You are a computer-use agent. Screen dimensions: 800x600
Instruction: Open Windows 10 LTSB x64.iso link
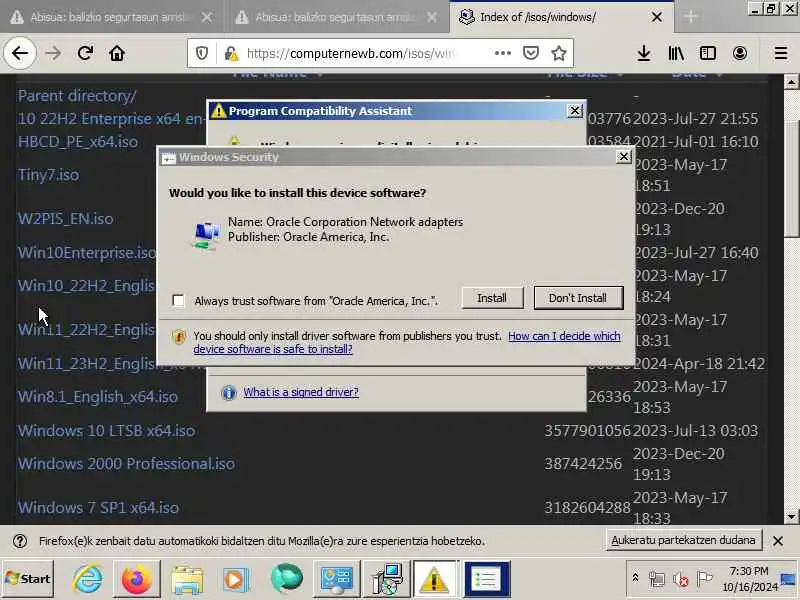106,431
